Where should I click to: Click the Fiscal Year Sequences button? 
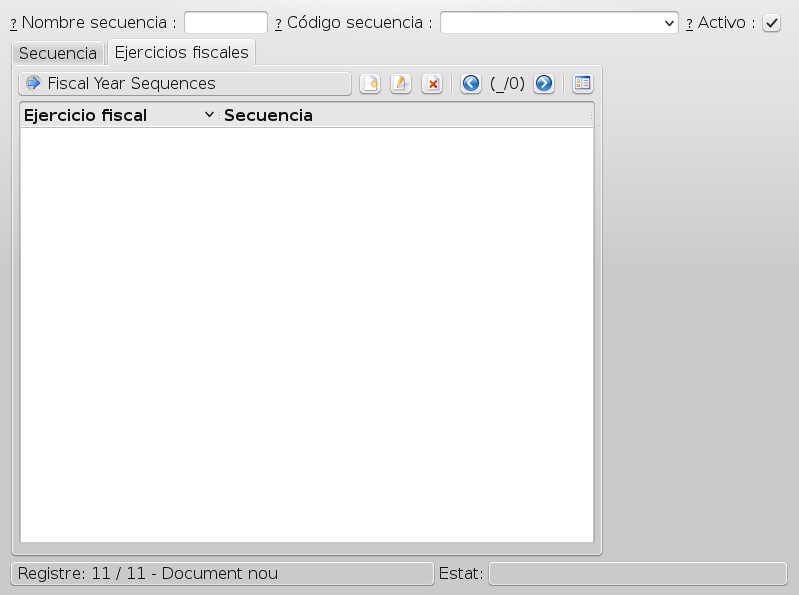point(185,84)
